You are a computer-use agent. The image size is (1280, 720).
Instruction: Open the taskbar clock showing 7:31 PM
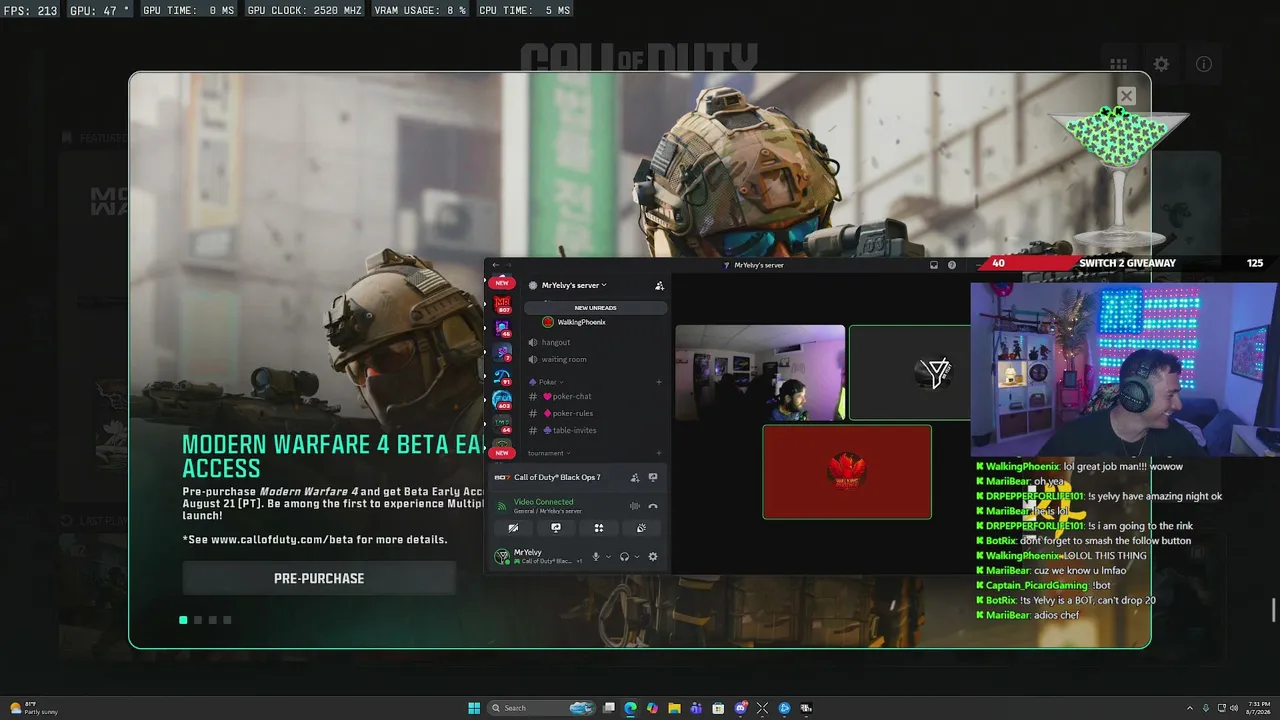click(x=1258, y=708)
